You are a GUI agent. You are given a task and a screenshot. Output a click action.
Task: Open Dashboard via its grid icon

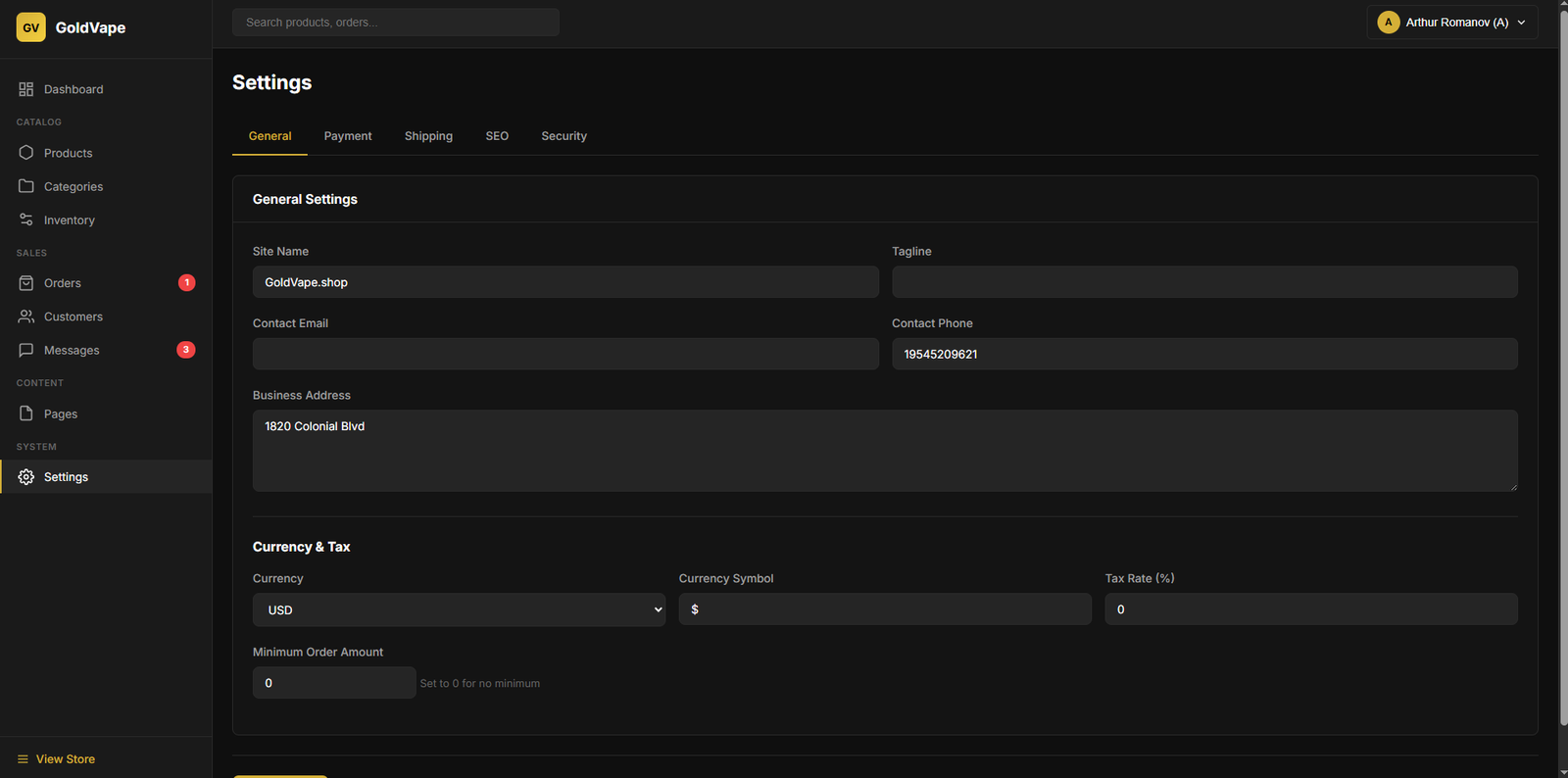point(26,89)
